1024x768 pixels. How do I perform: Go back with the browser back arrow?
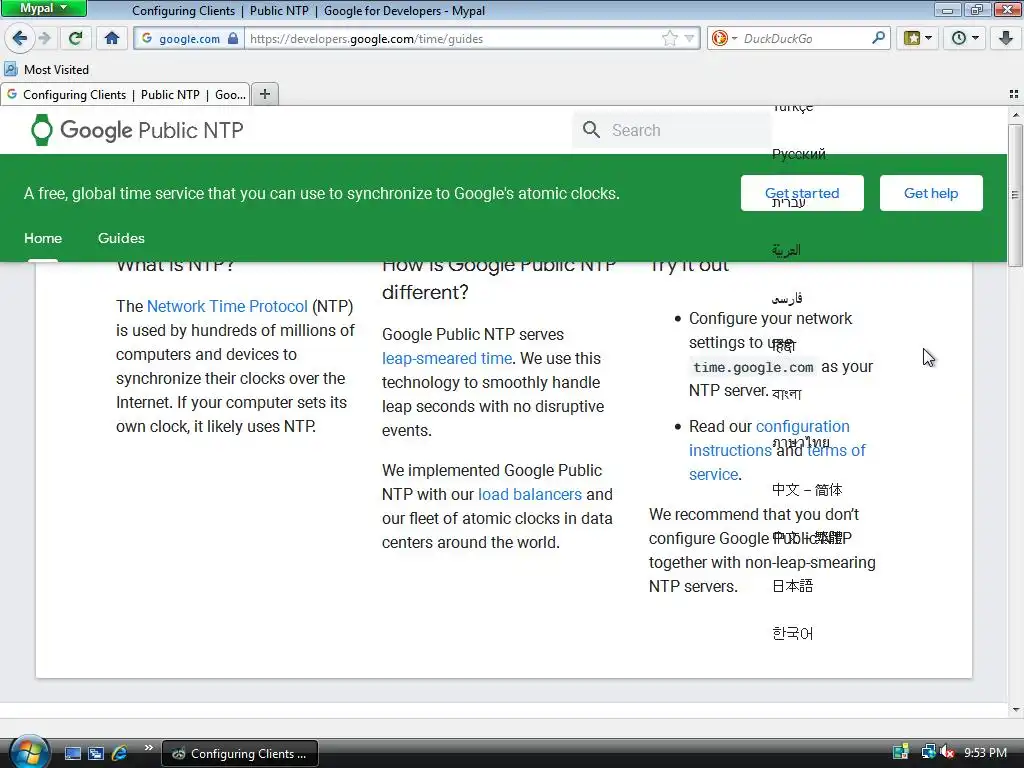(x=20, y=38)
